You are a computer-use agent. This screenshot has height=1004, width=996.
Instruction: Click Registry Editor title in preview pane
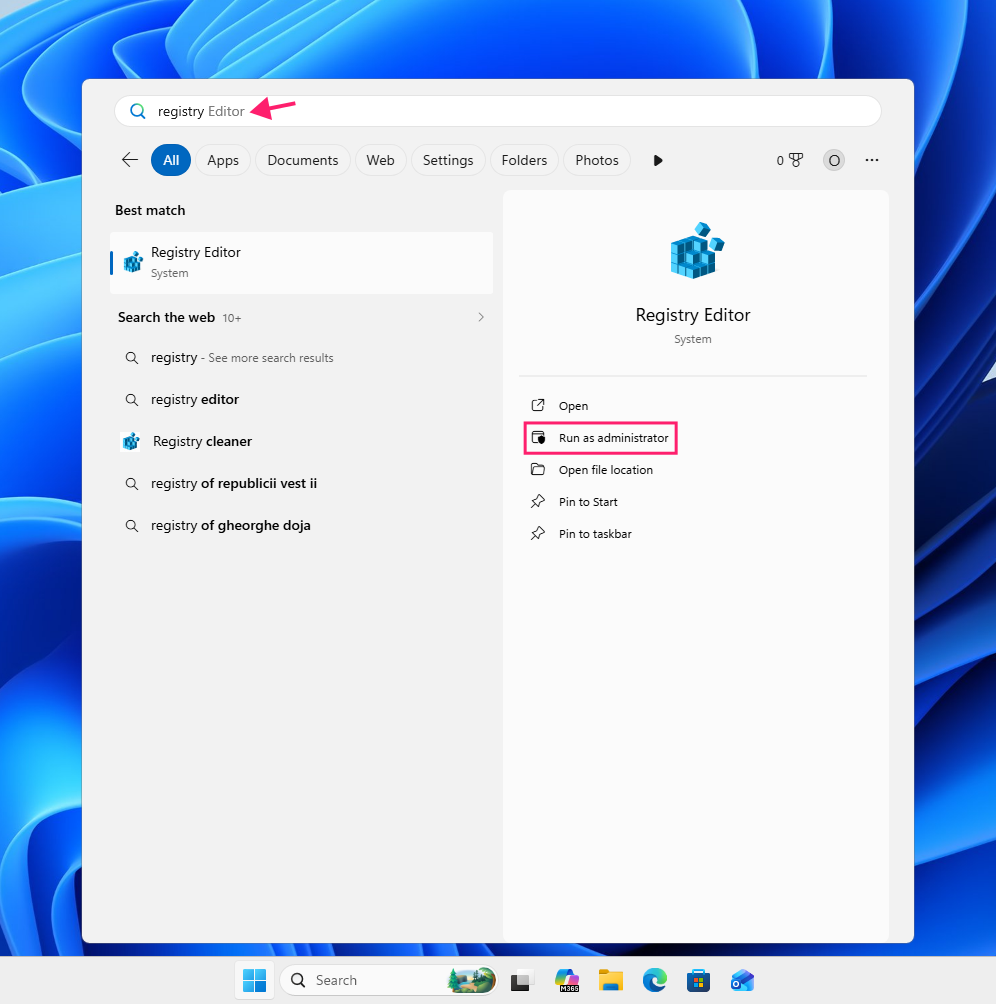(x=693, y=315)
